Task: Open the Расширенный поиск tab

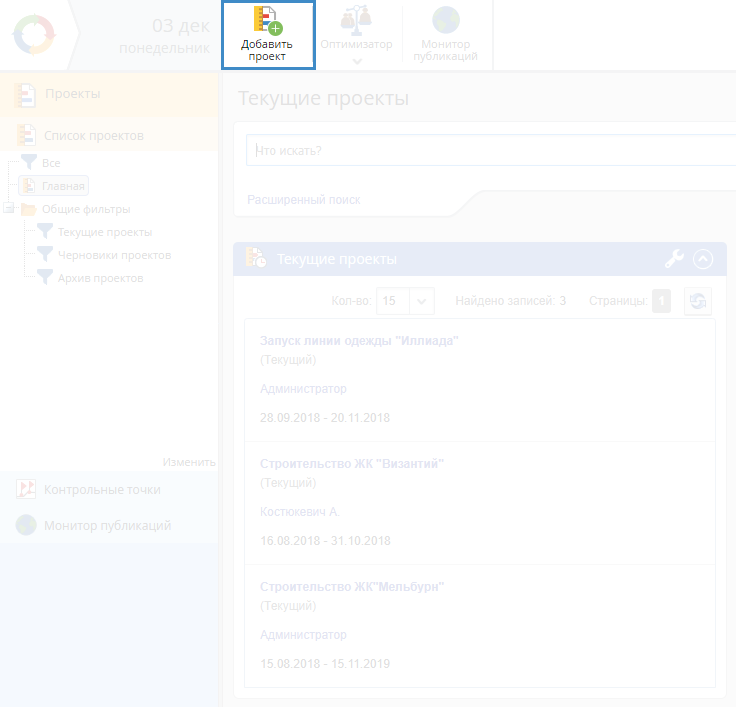Action: (x=303, y=200)
